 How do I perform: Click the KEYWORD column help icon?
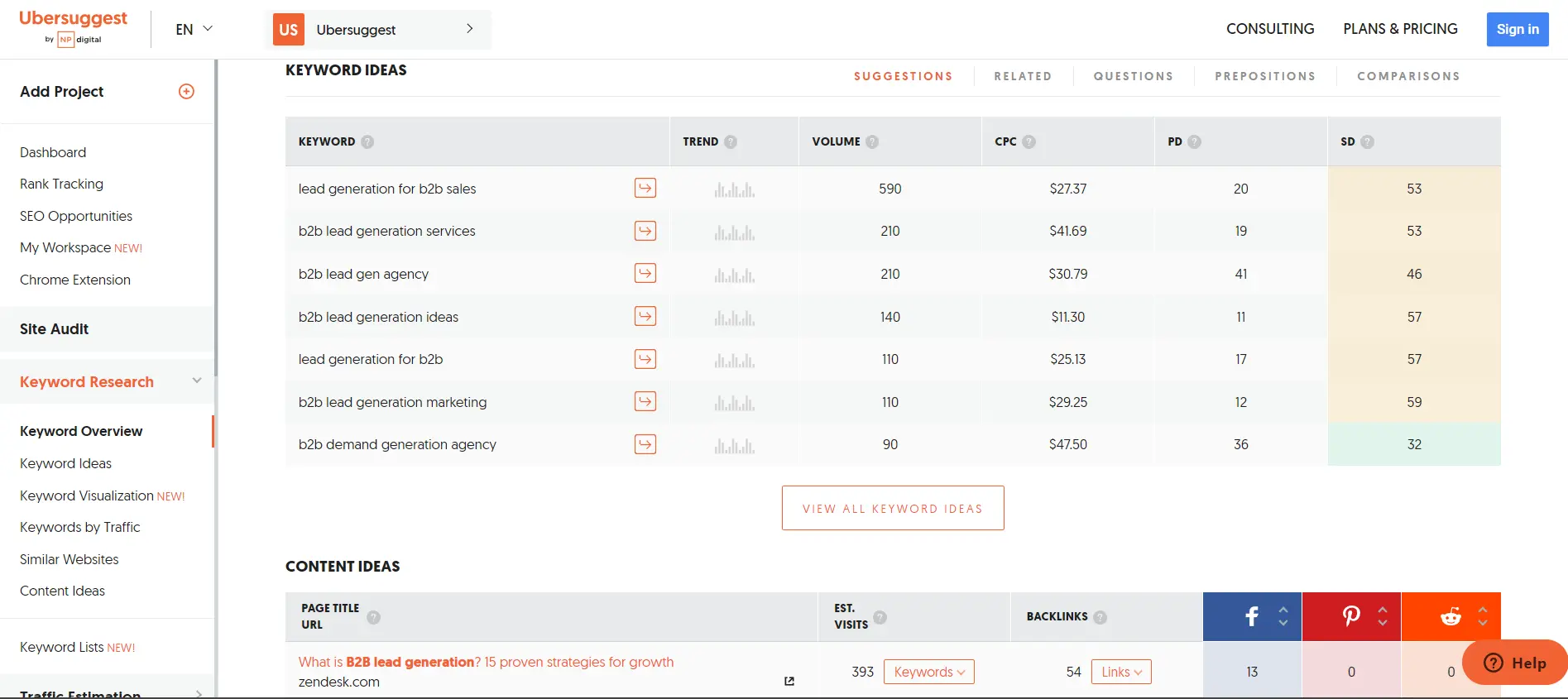pos(367,141)
